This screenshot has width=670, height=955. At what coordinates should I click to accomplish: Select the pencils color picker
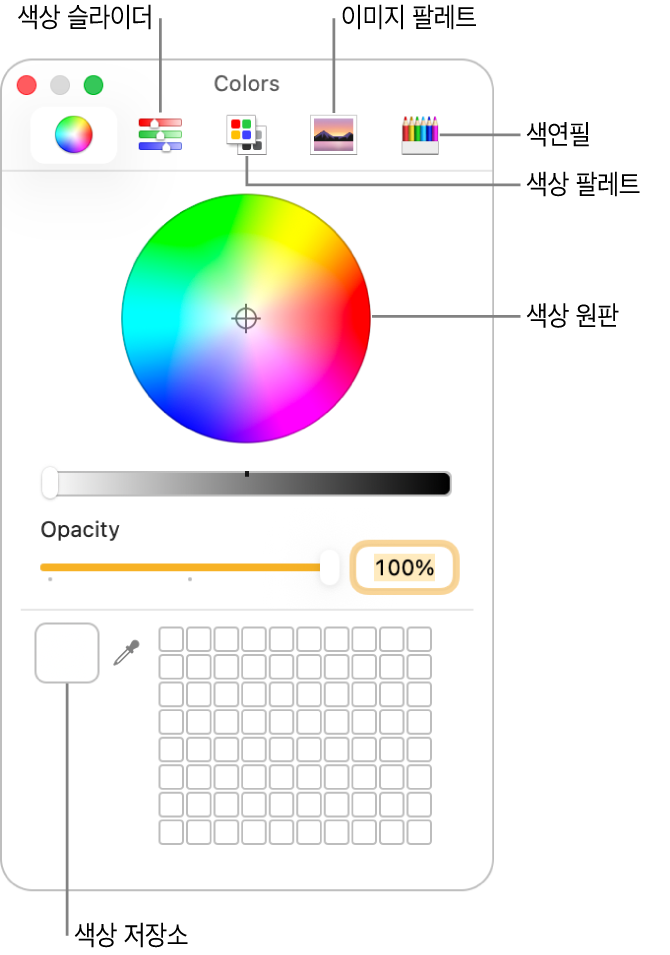(x=420, y=134)
